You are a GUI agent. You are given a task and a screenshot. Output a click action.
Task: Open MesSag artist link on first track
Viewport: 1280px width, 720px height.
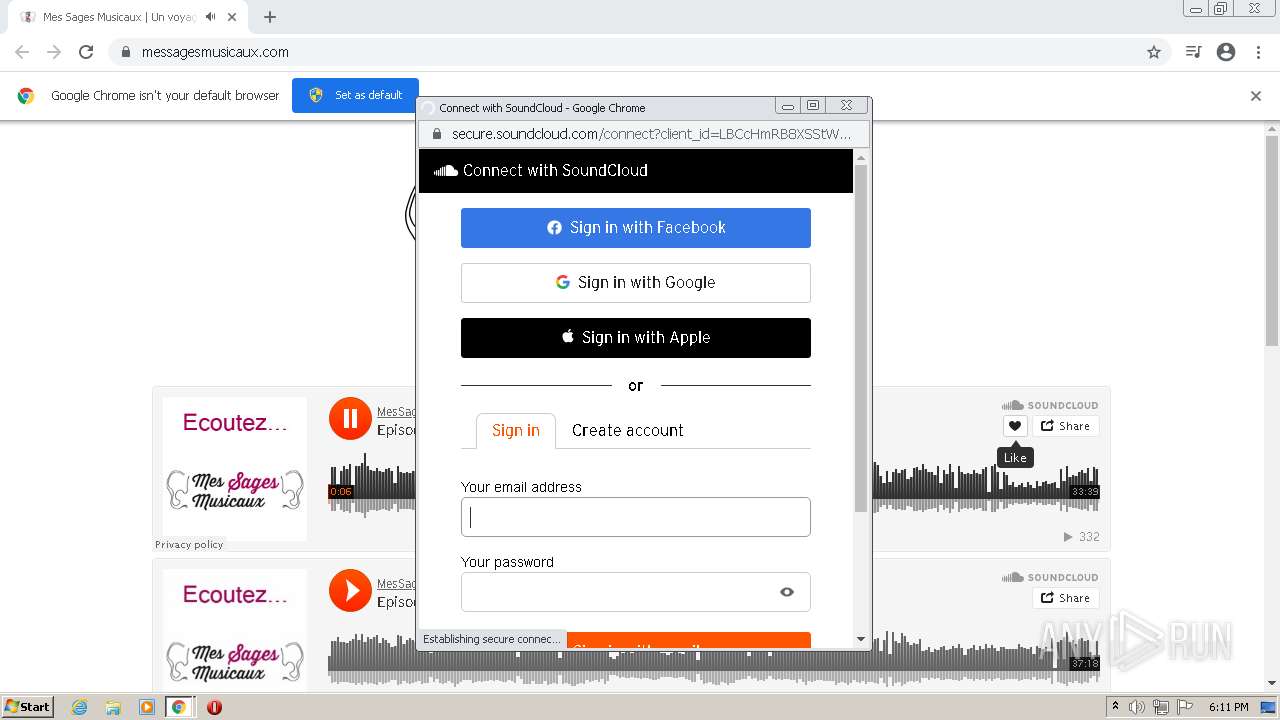pos(396,412)
